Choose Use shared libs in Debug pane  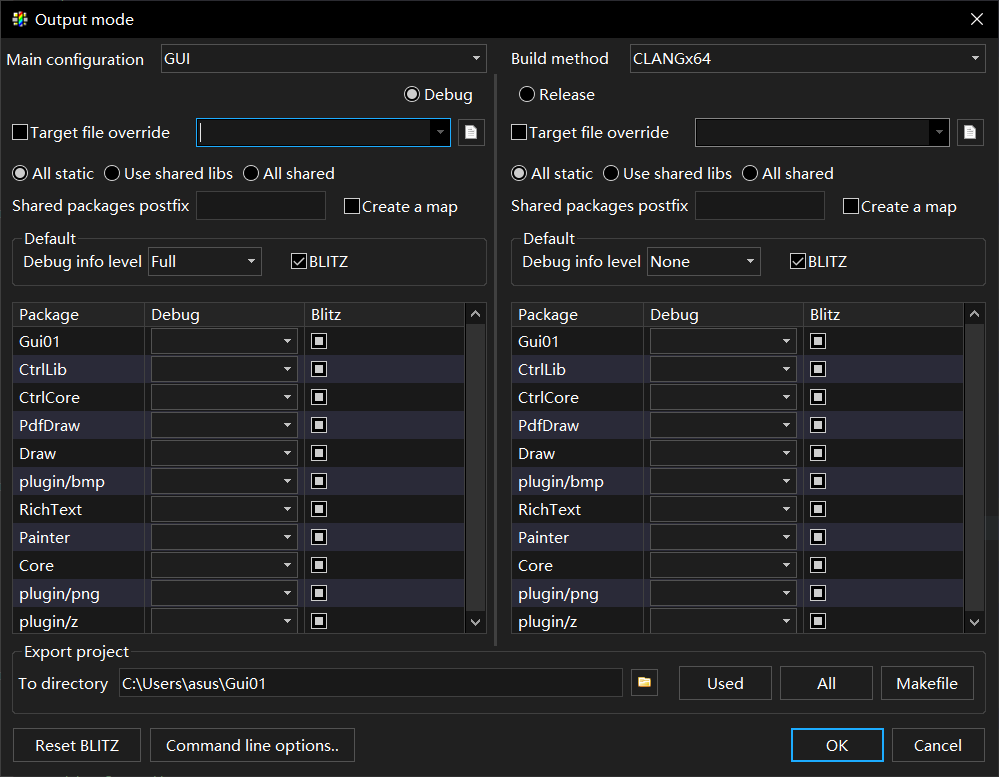pos(113,174)
